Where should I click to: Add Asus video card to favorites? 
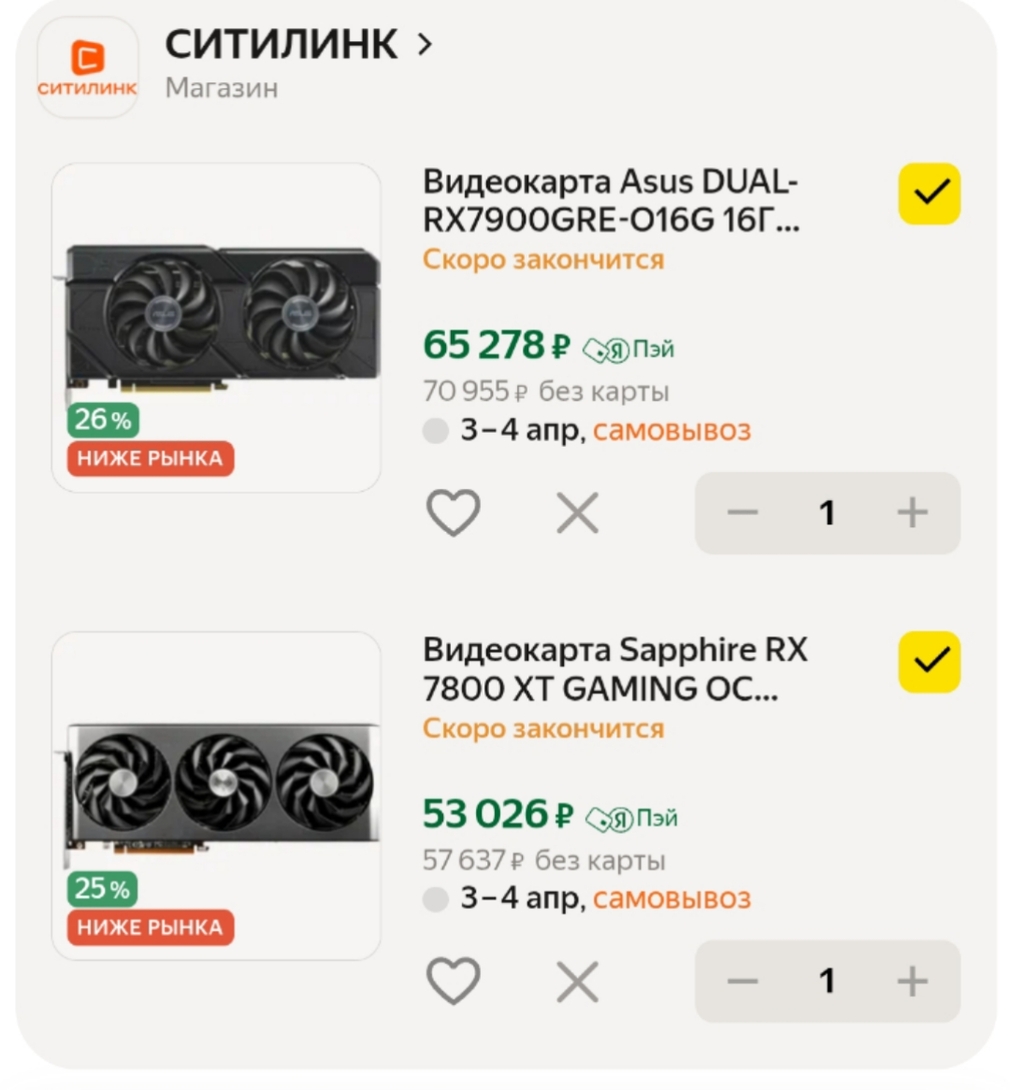[x=454, y=513]
